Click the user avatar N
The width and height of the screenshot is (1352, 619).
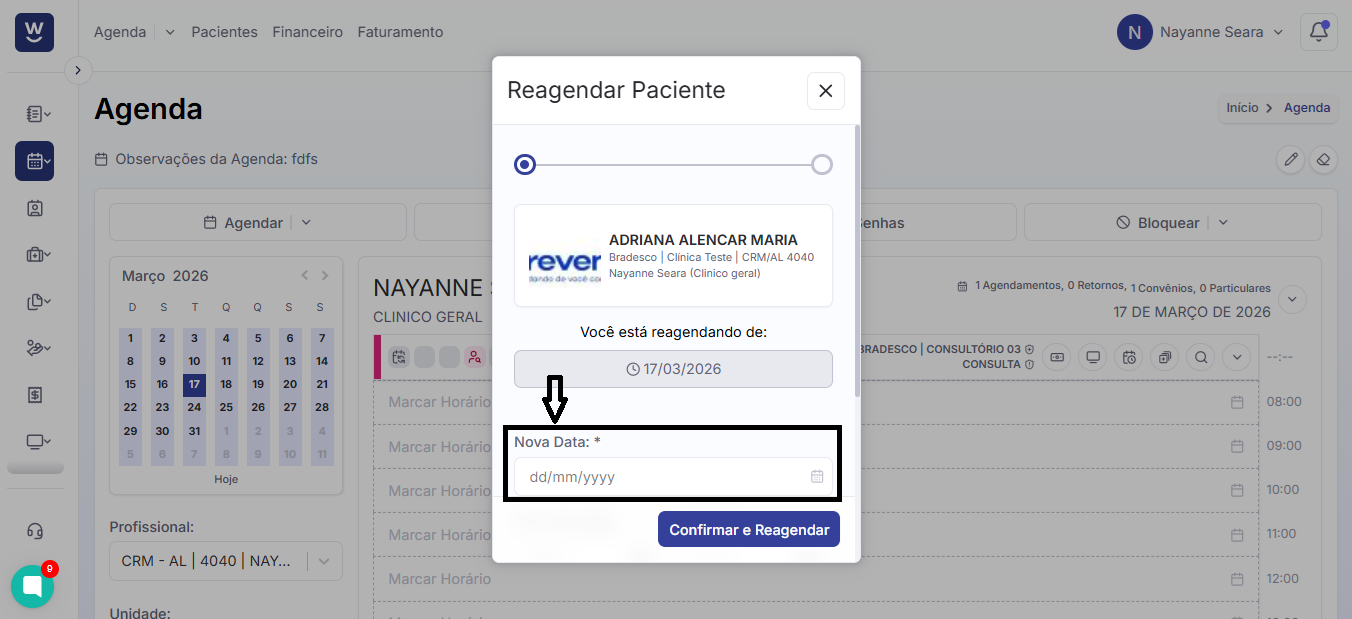coord(1134,32)
